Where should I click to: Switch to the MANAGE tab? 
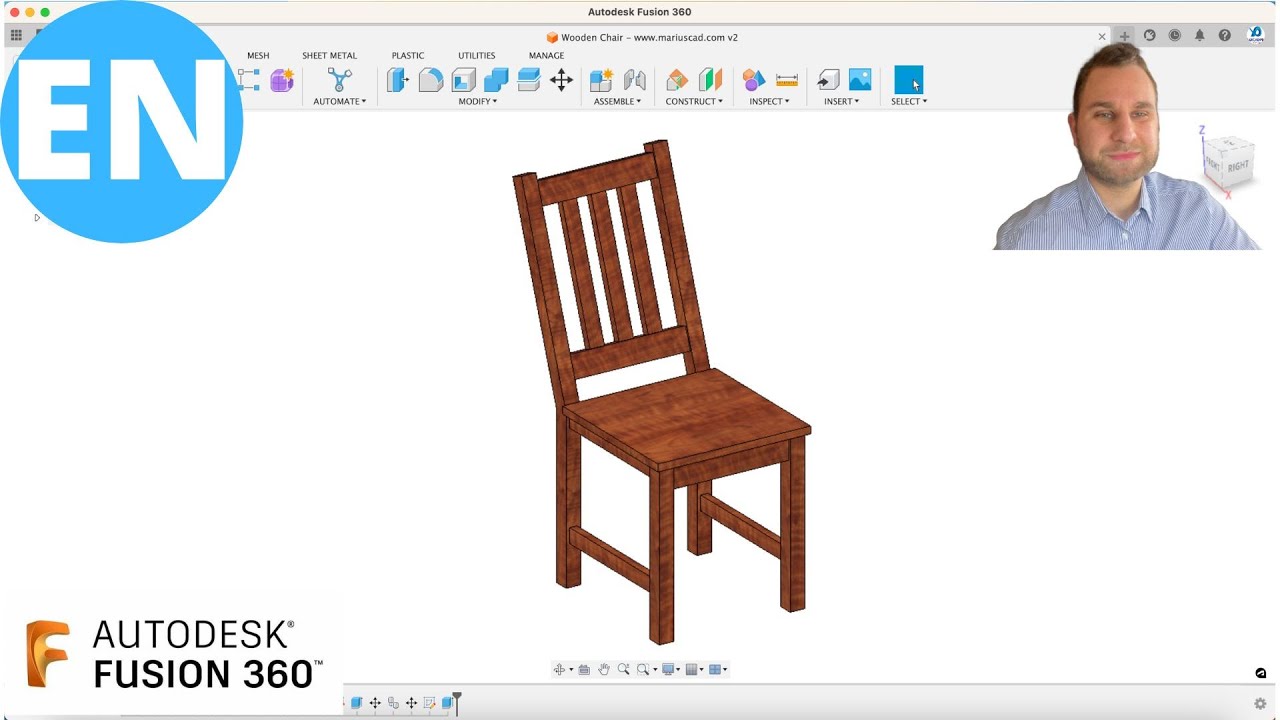(546, 56)
